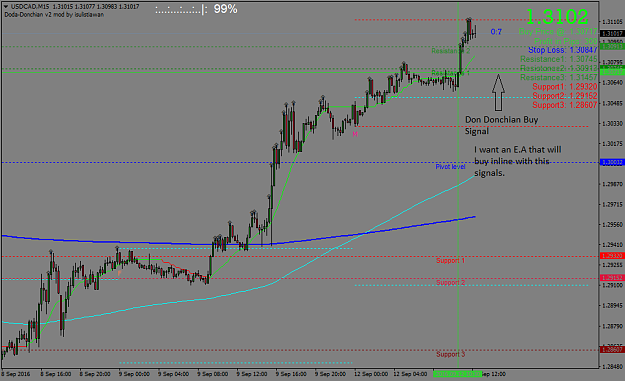This screenshot has width=625, height=381.
Task: Click the red 1.29152 price axis tag
Action: 612,278
